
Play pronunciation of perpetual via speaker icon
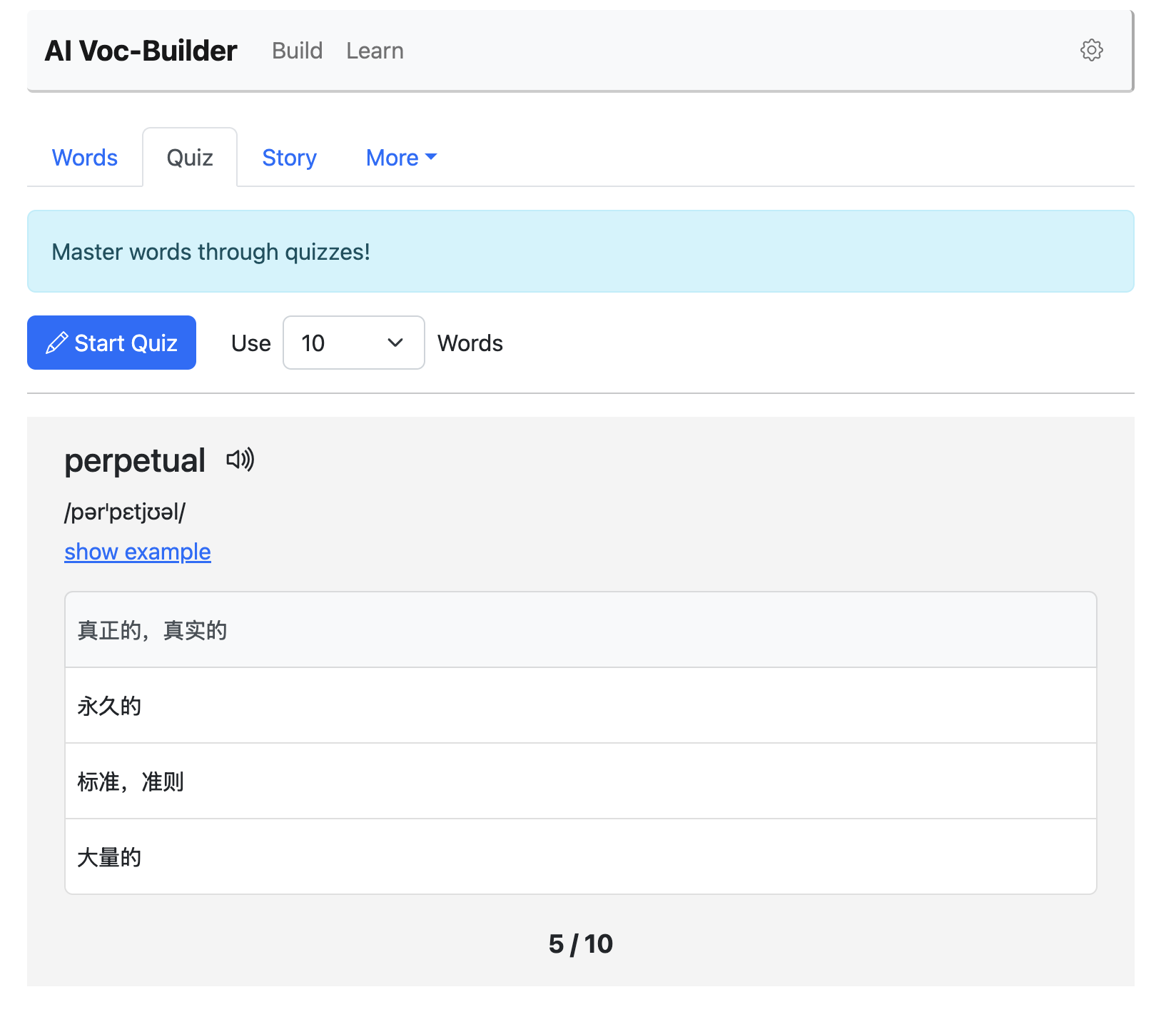240,460
